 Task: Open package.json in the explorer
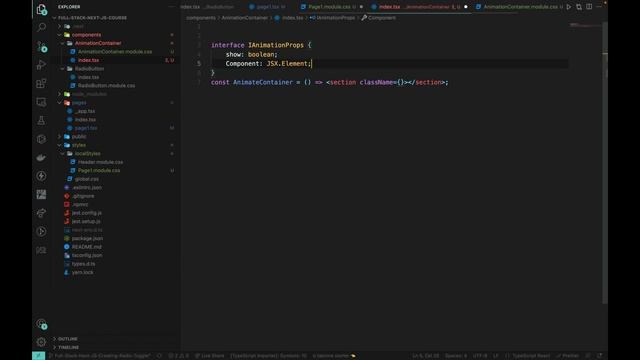[87, 238]
